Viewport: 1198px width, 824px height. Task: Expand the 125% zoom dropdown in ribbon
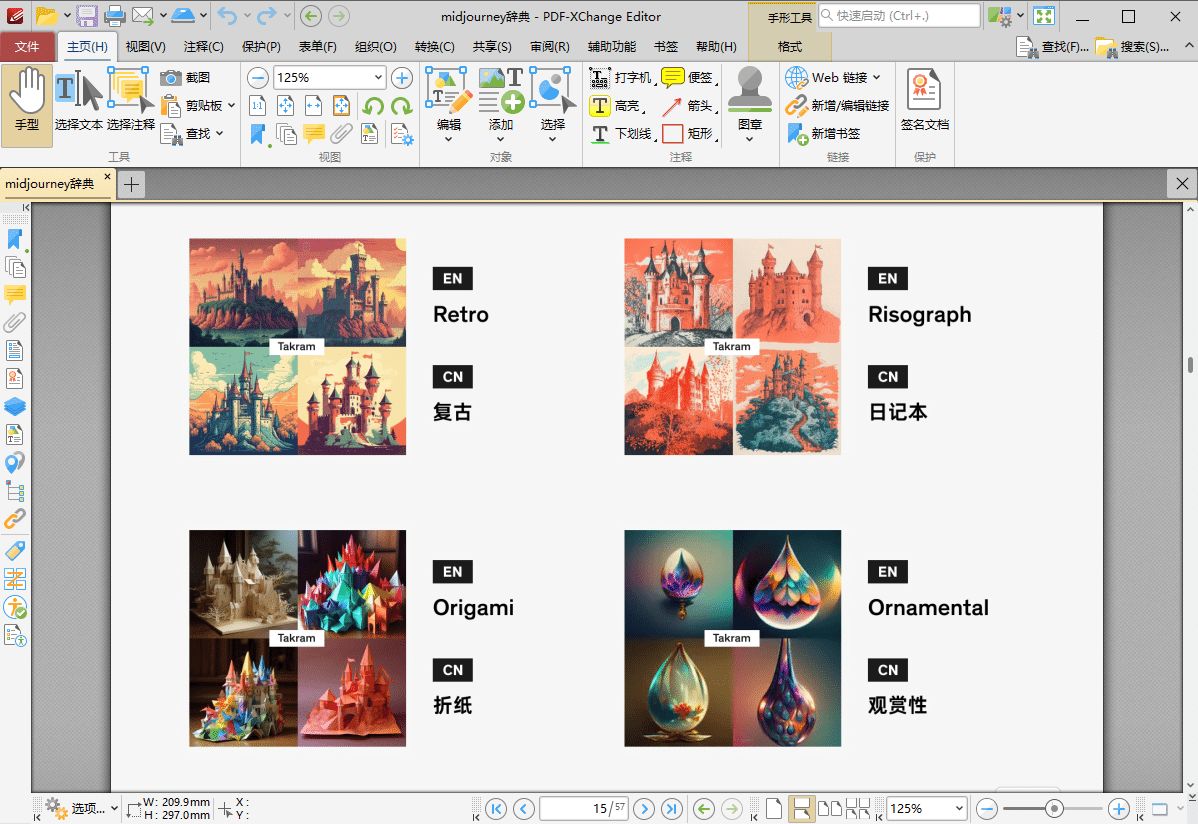(378, 78)
